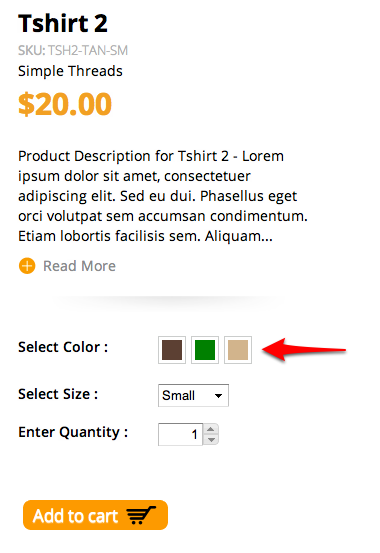Decrease quantity with the down stepper arrow
Image resolution: width=380 pixels, height=553 pixels.
211,440
